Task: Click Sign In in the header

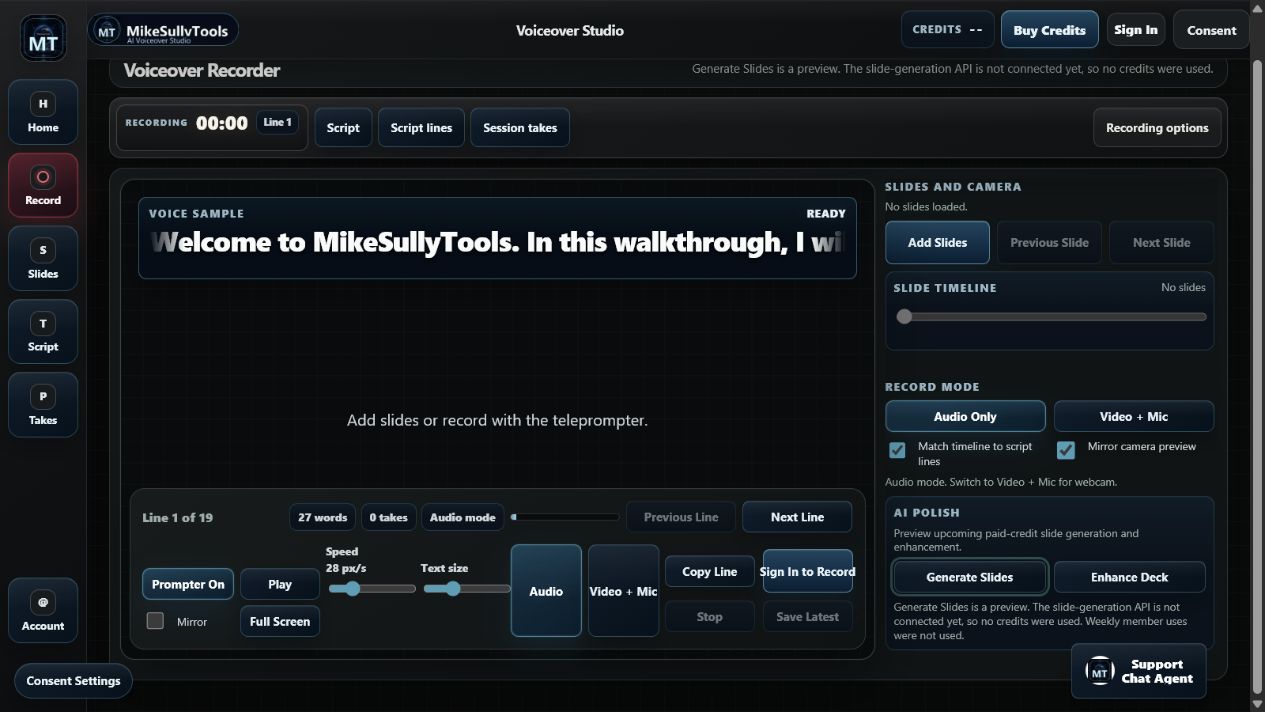Action: [1136, 30]
